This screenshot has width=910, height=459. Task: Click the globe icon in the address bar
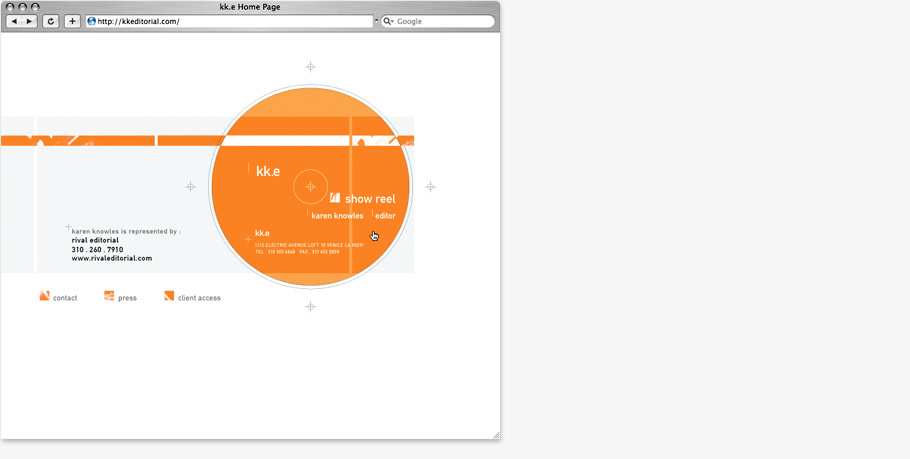click(91, 21)
